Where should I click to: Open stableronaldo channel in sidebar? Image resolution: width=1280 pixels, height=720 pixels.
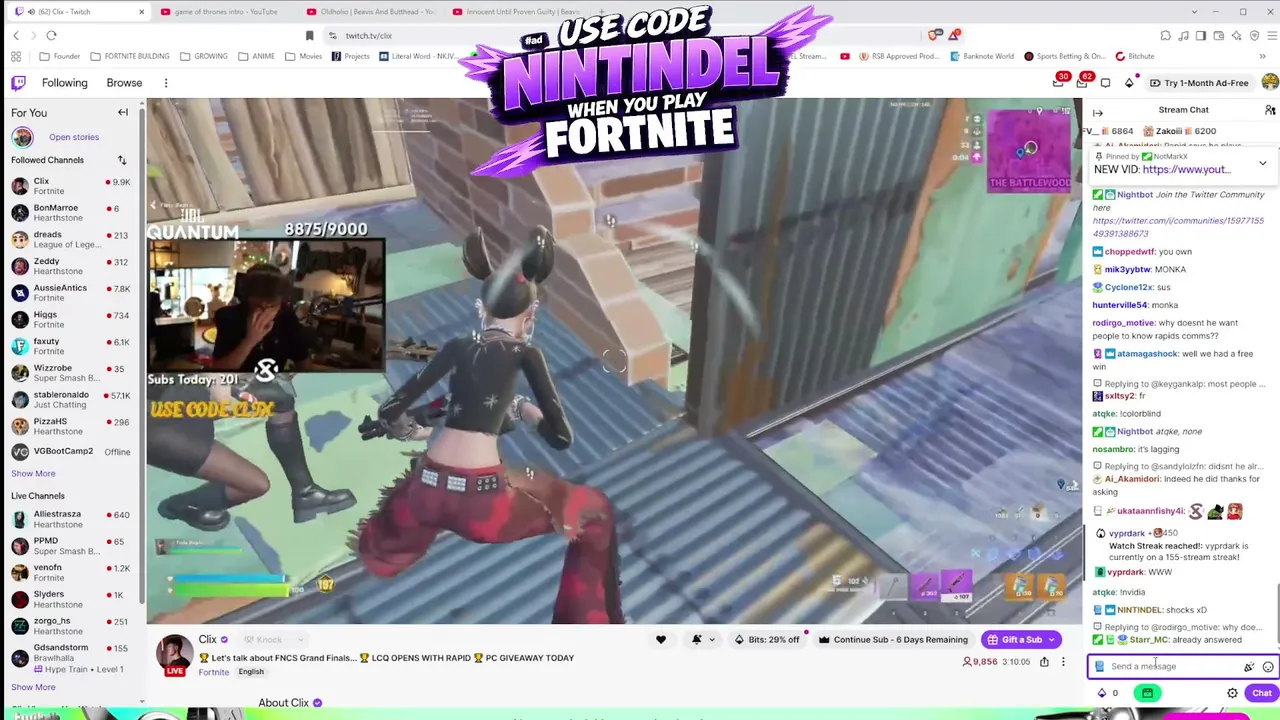click(72, 399)
